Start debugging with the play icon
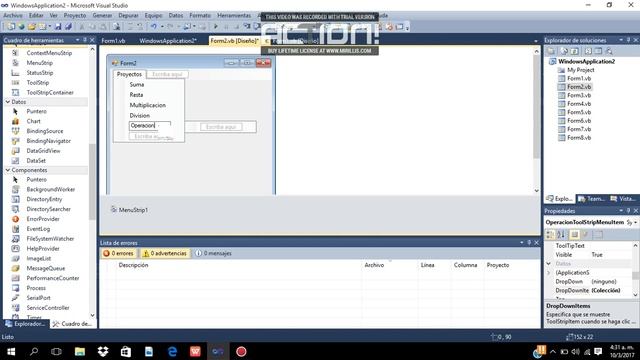Viewport: 640px width, 360px height. coord(216,27)
